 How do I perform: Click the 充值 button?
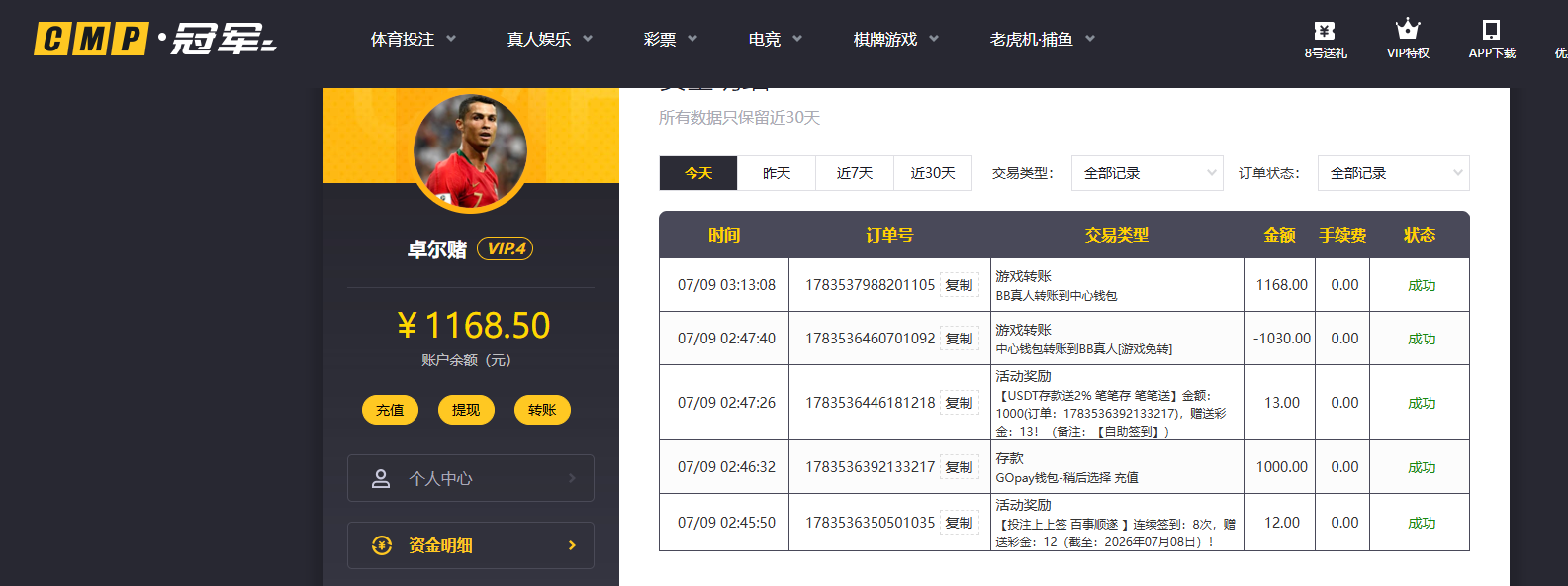(390, 410)
